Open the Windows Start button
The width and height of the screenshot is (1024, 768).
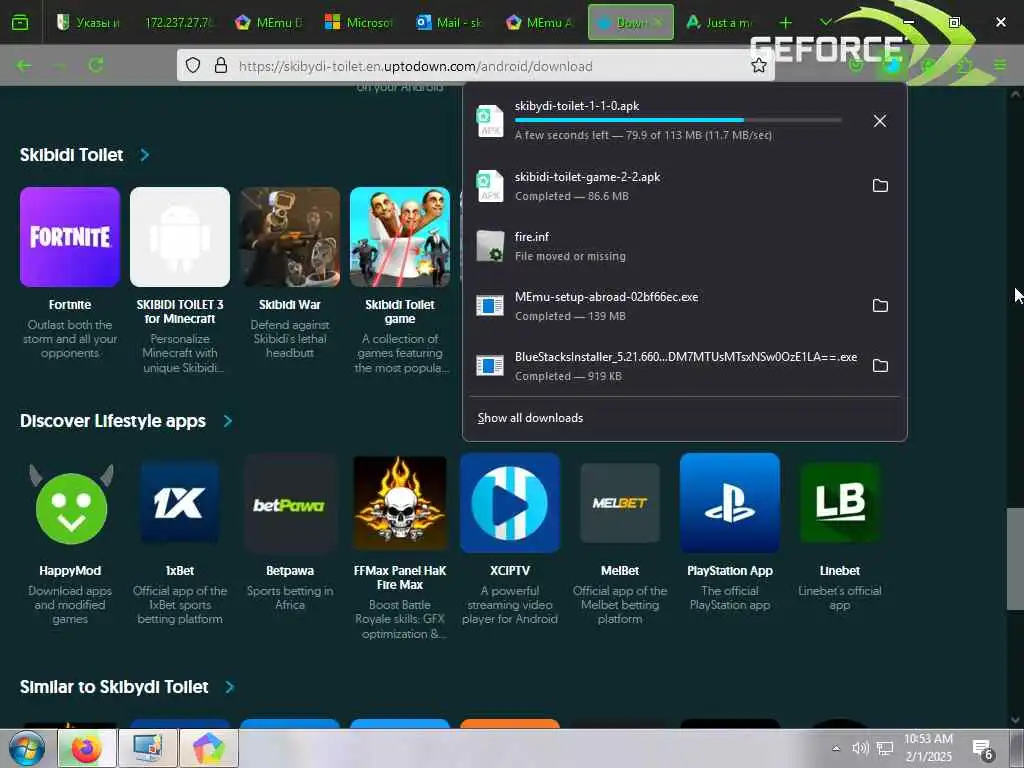click(27, 748)
